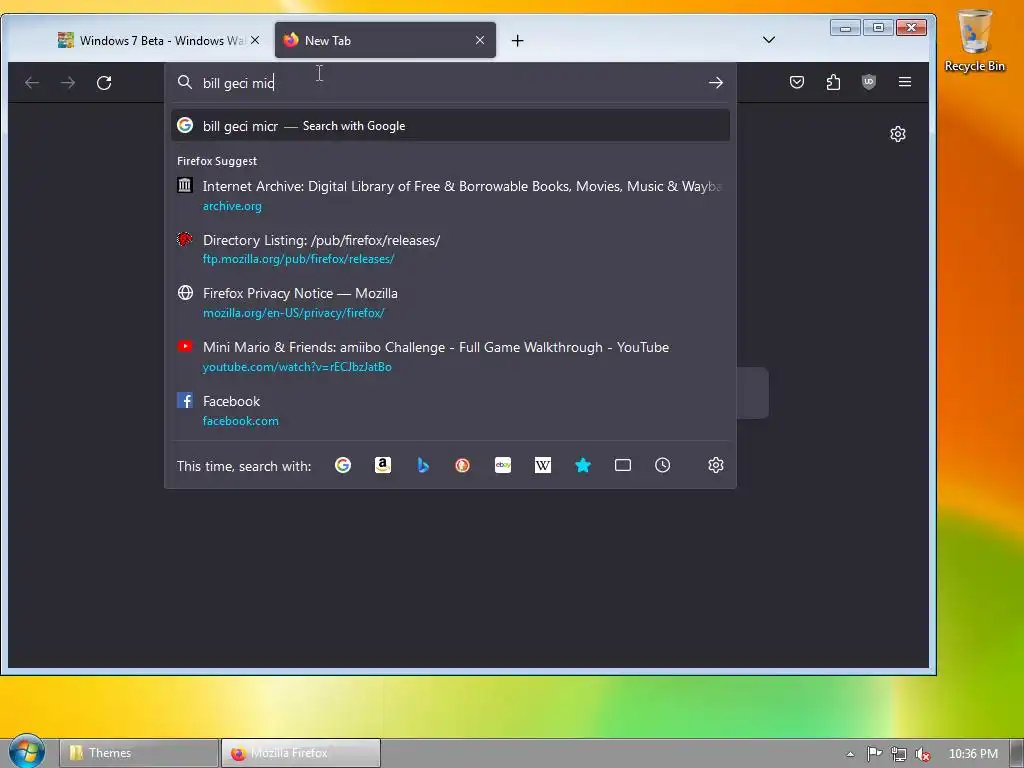The width and height of the screenshot is (1024, 768).
Task: Click the muted volume tray icon
Action: click(x=923, y=754)
